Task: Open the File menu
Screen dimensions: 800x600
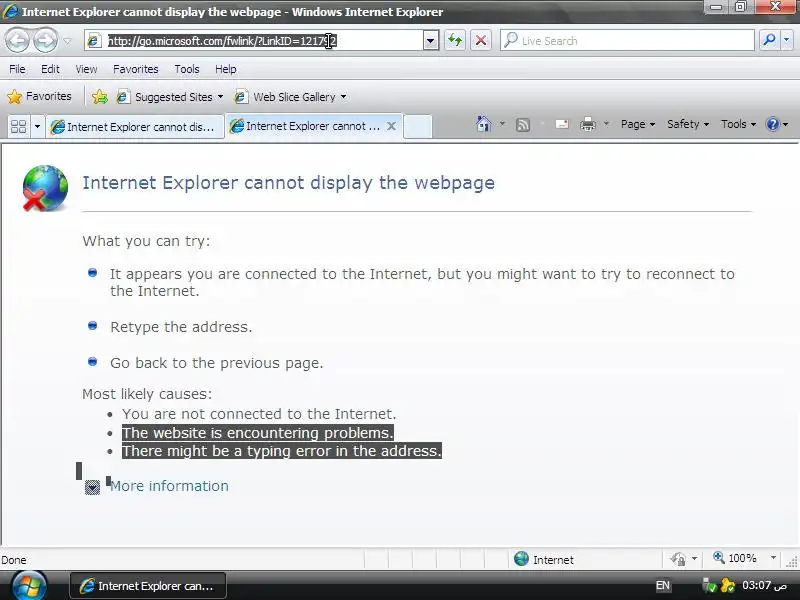Action: [x=17, y=69]
